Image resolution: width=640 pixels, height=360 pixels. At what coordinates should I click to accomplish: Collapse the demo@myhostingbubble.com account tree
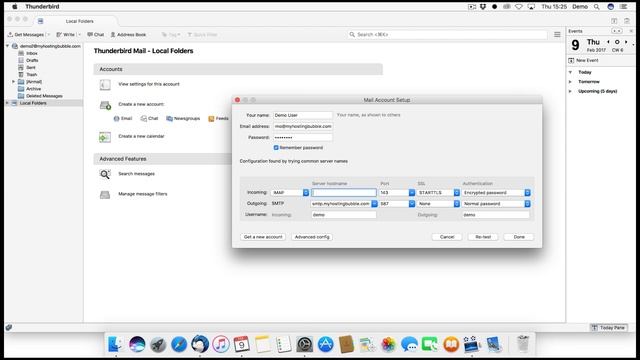pyautogui.click(x=8, y=46)
